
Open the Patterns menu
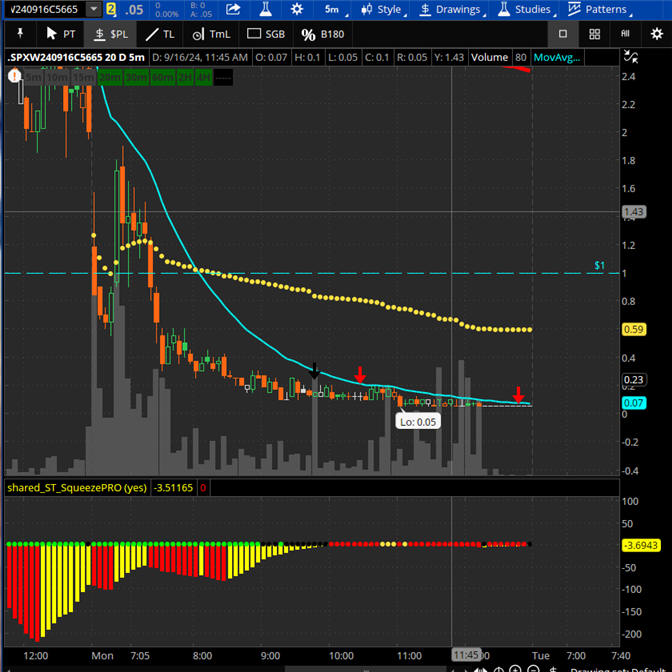click(x=600, y=9)
